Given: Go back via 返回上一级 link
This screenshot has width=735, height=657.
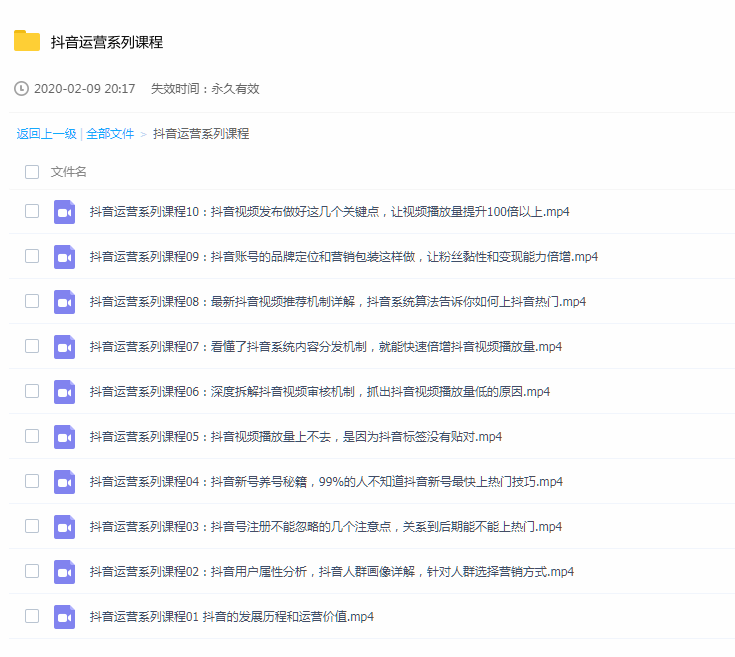Looking at the screenshot, I should coord(46,134).
